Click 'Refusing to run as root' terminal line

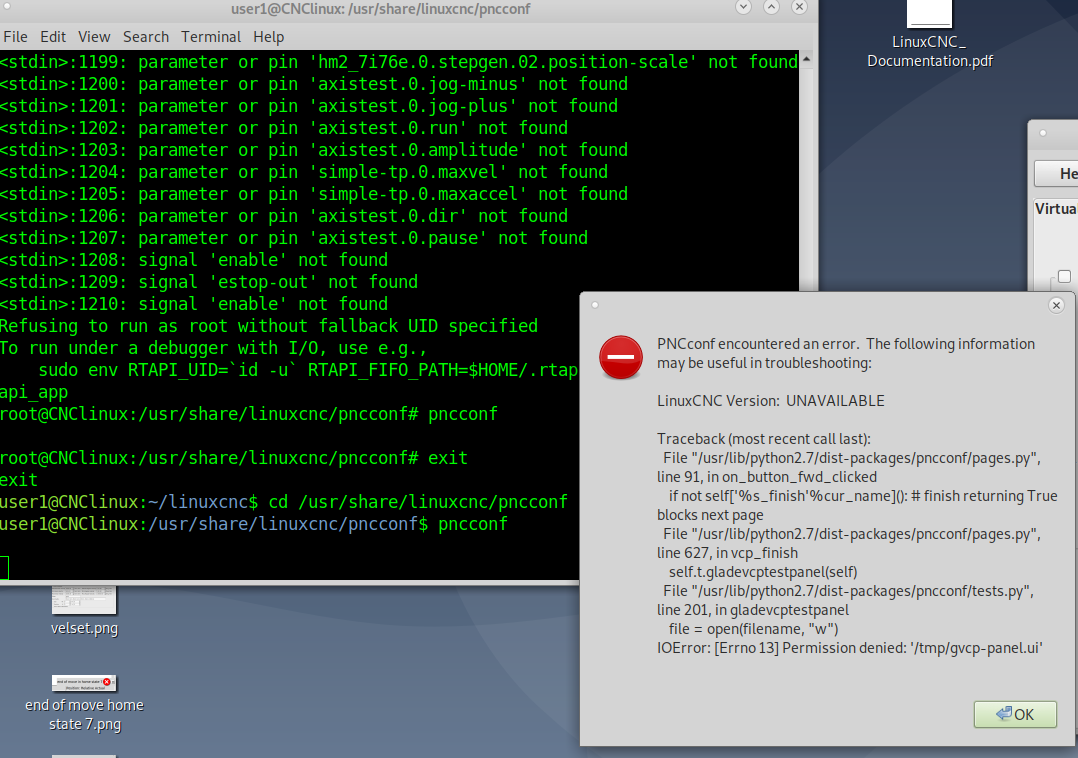point(269,326)
